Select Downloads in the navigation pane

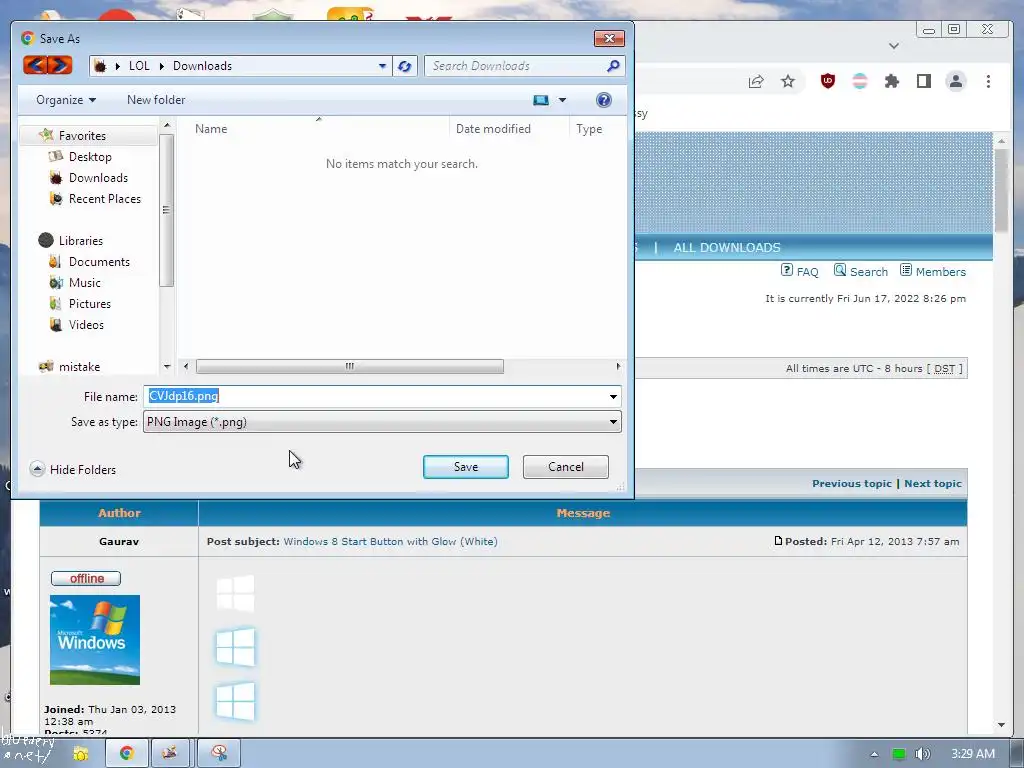[x=98, y=178]
